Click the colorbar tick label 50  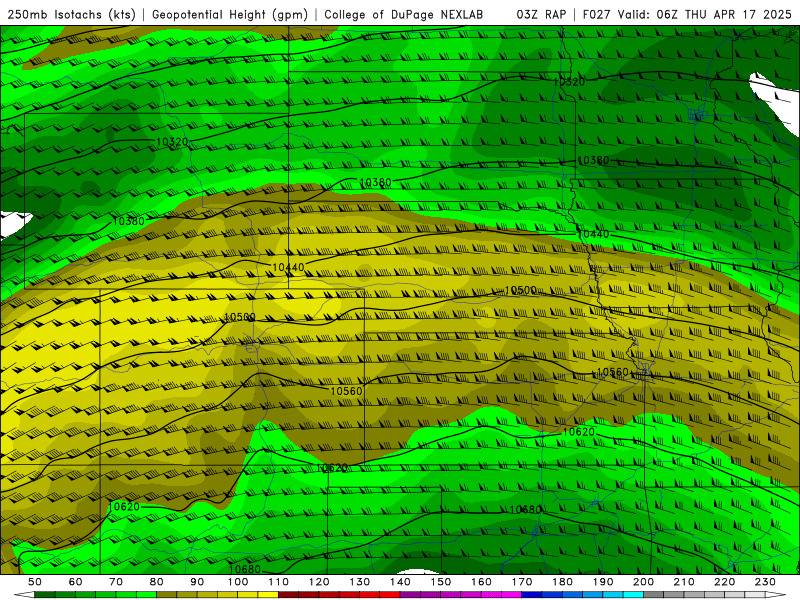point(35,582)
